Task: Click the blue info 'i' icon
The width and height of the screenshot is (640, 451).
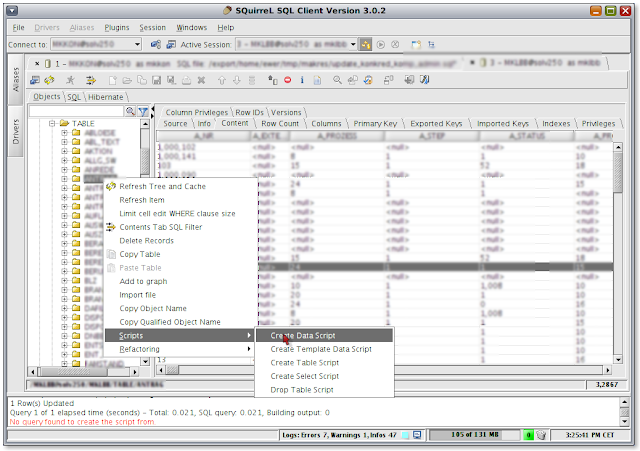Action: click(x=302, y=80)
